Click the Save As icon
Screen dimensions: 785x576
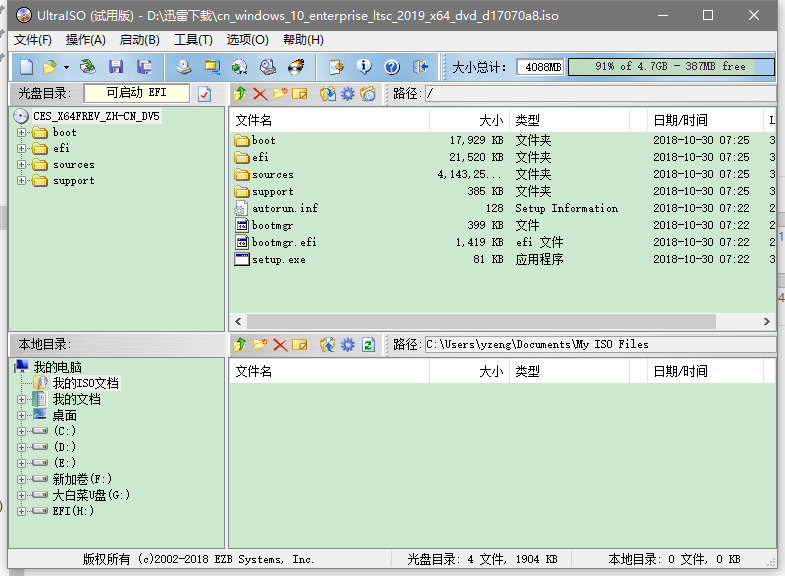[144, 67]
